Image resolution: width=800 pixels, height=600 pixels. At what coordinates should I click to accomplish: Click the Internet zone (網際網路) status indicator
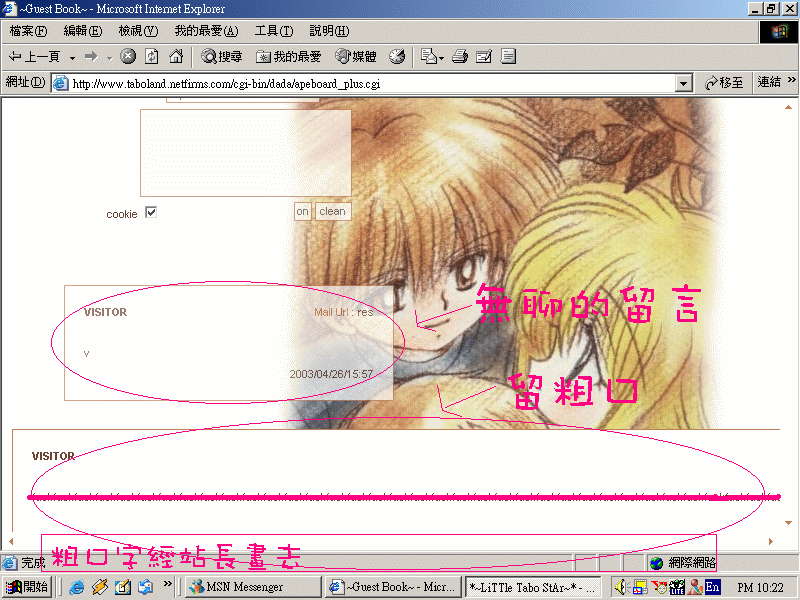[683, 563]
